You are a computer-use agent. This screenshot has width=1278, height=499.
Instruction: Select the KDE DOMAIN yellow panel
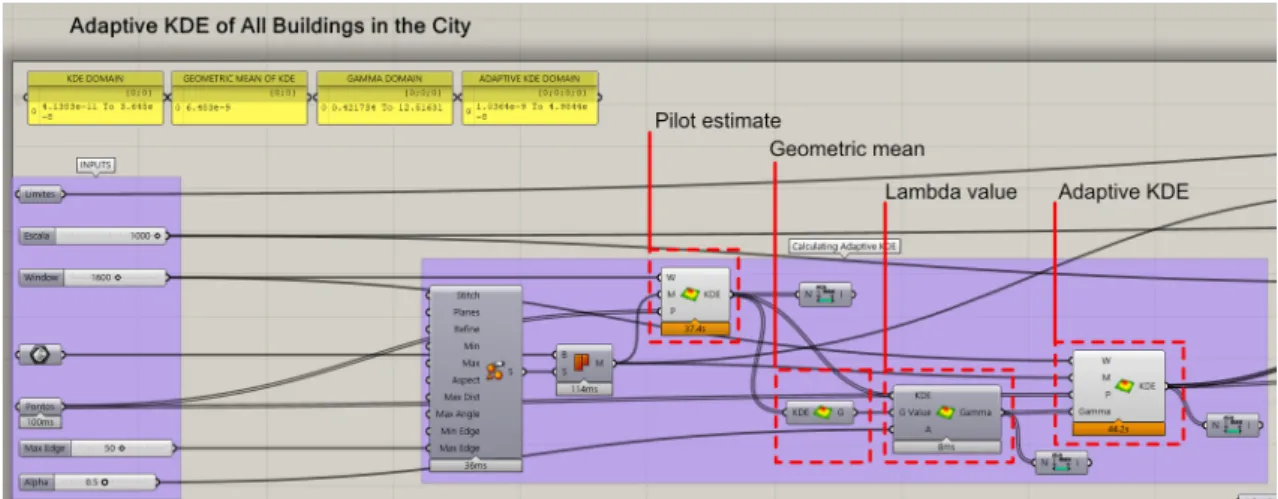(95, 97)
